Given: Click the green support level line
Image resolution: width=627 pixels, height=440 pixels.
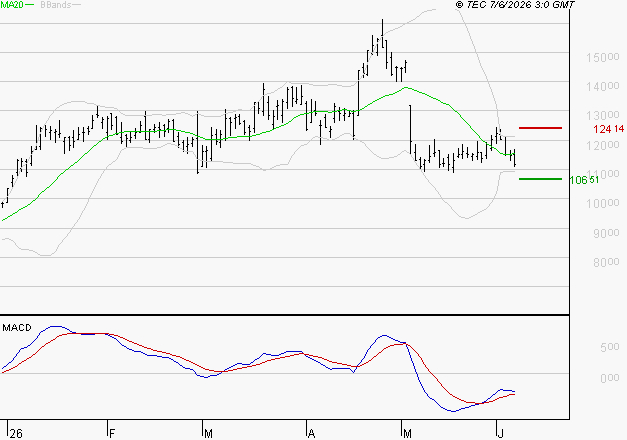Looking at the screenshot, I should [540, 179].
